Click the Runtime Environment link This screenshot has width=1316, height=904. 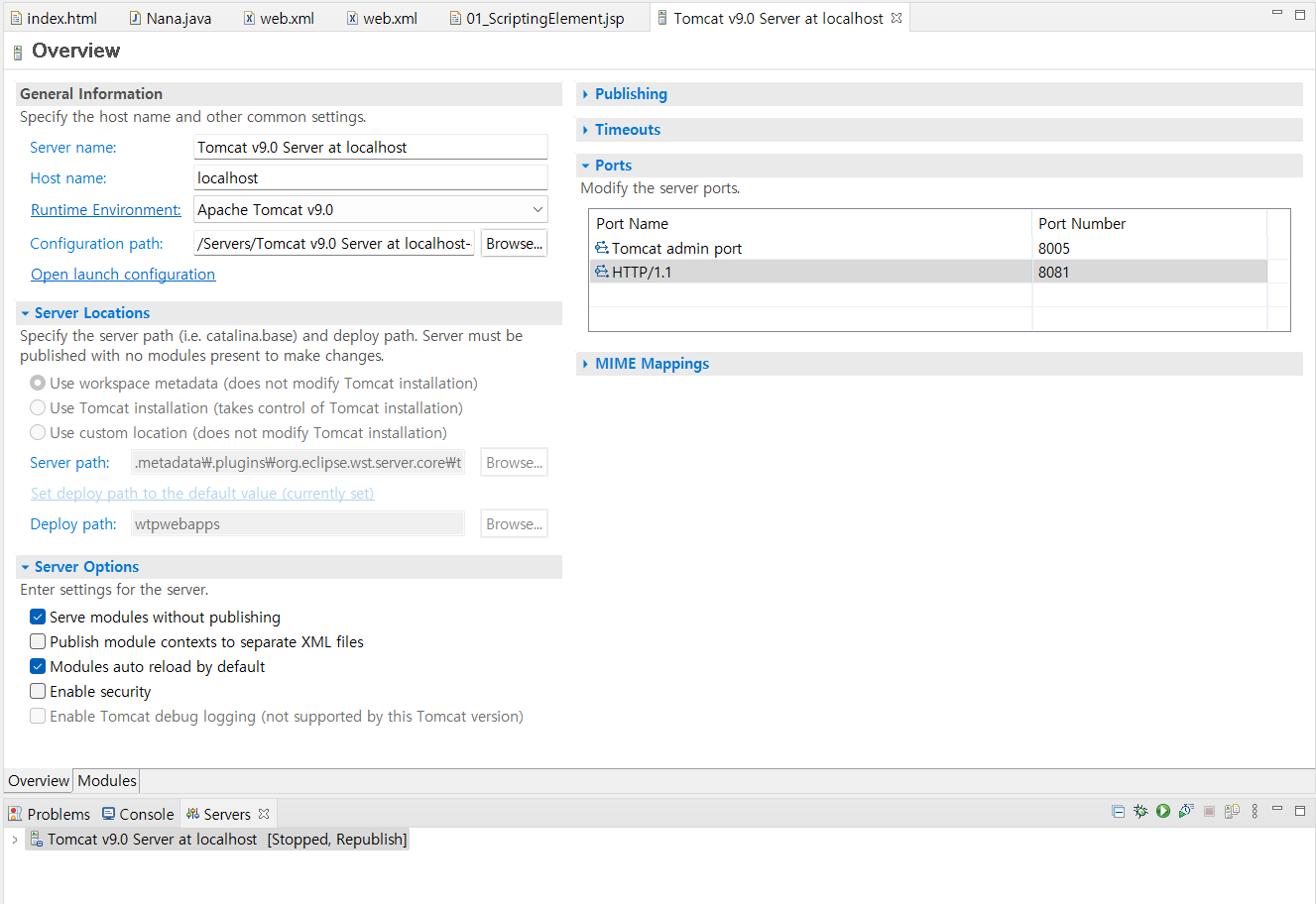[x=106, y=209]
